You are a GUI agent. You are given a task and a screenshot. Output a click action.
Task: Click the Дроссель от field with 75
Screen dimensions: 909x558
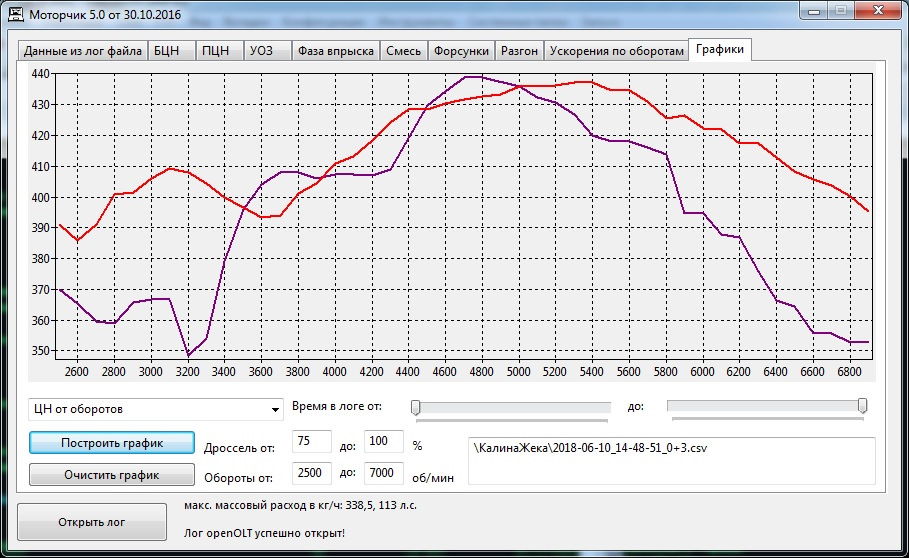click(312, 442)
